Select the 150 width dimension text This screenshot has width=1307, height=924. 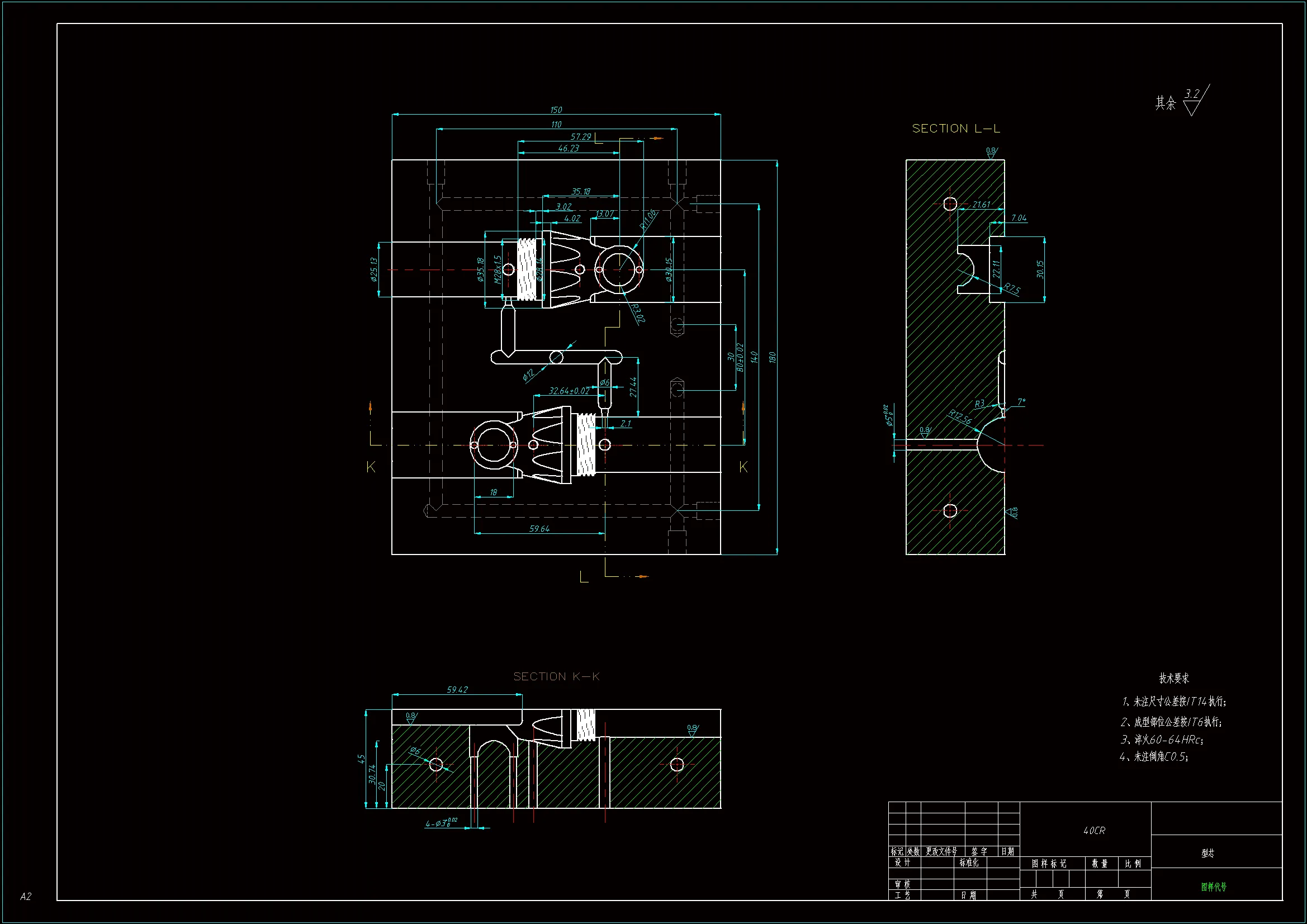tap(556, 110)
